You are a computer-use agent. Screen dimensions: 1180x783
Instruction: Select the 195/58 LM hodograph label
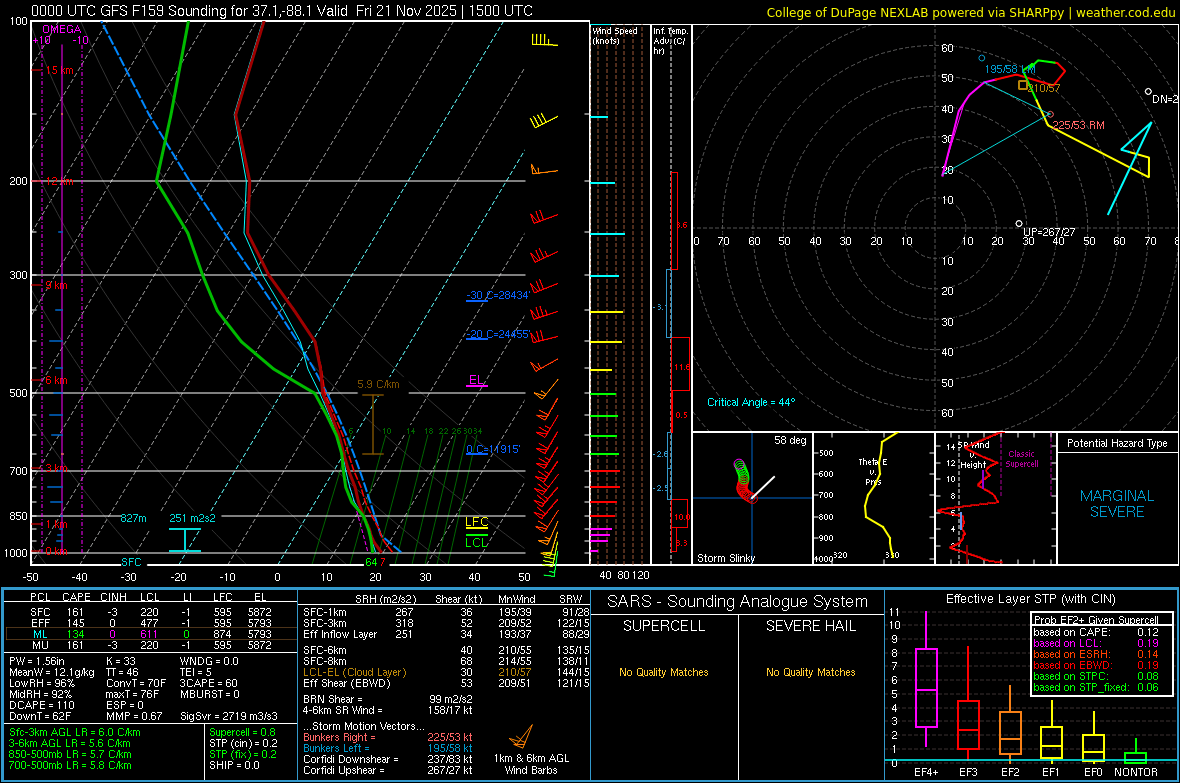(1010, 69)
